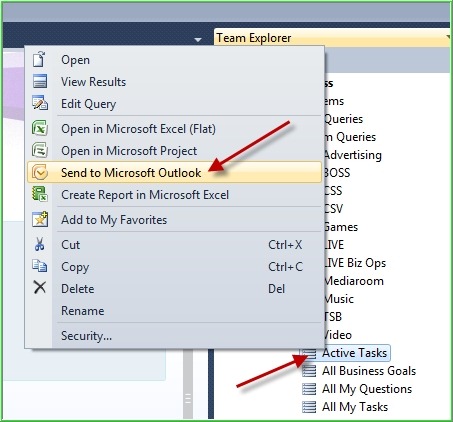This screenshot has width=453, height=422.
Task: Click the Team Explorer title bar
Action: click(x=332, y=38)
